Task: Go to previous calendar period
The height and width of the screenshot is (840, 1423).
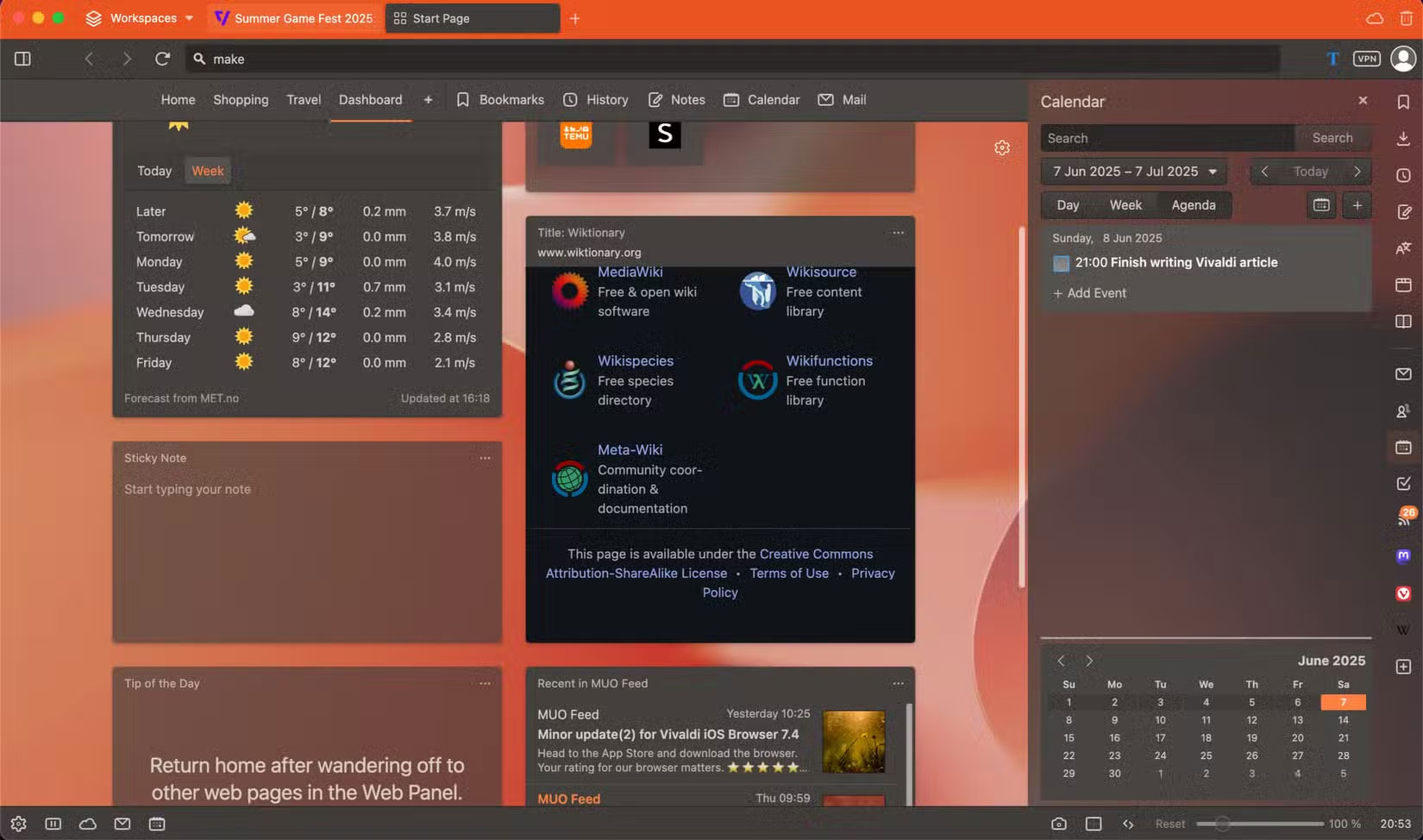Action: [x=1264, y=172]
